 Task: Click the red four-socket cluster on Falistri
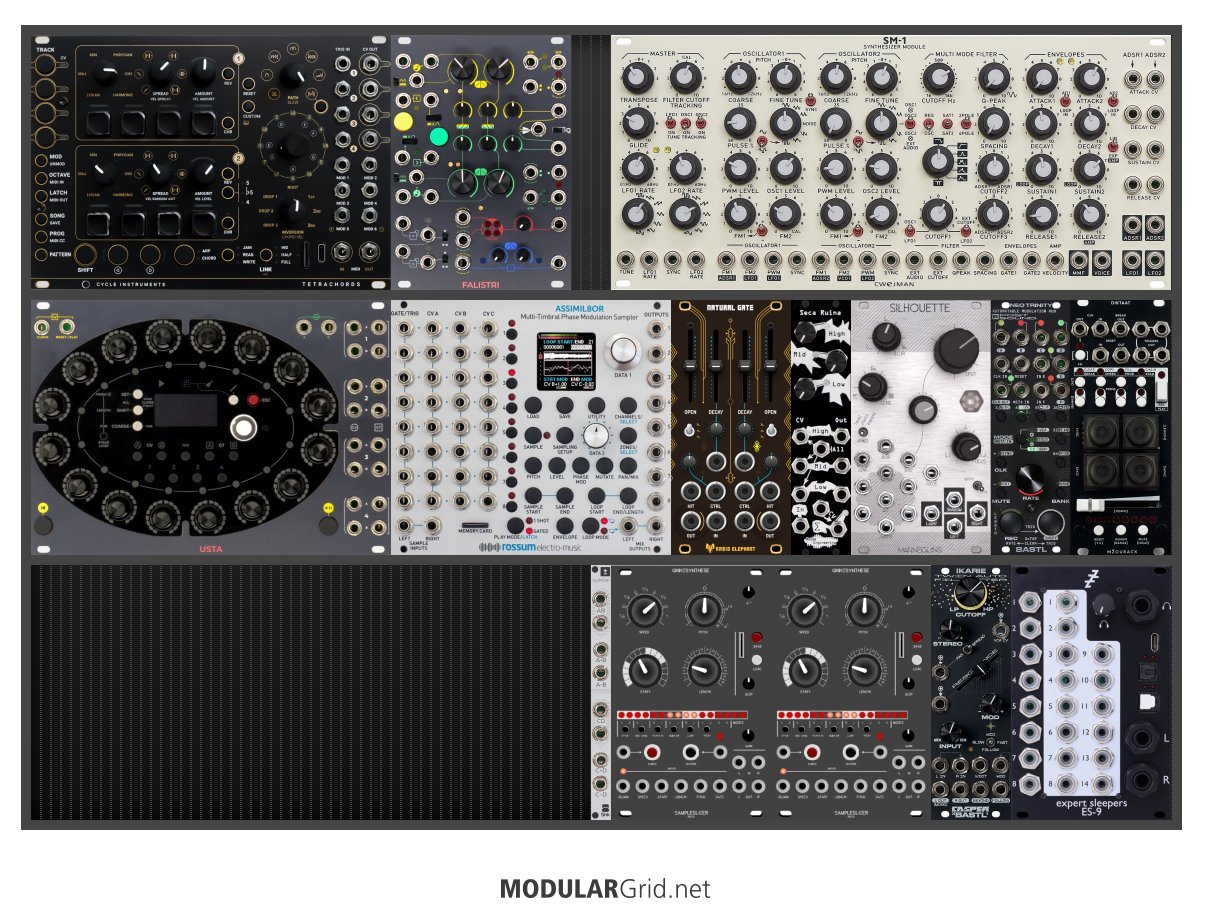point(492,228)
